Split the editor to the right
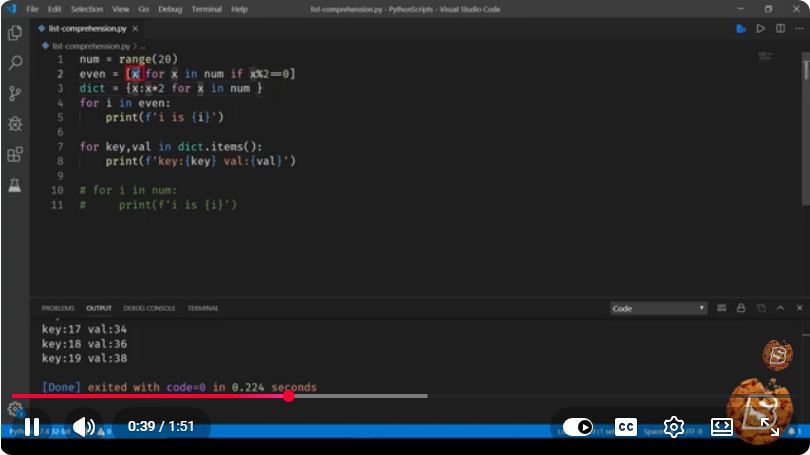Screen dimensions: 810x455 pyautogui.click(x=780, y=28)
